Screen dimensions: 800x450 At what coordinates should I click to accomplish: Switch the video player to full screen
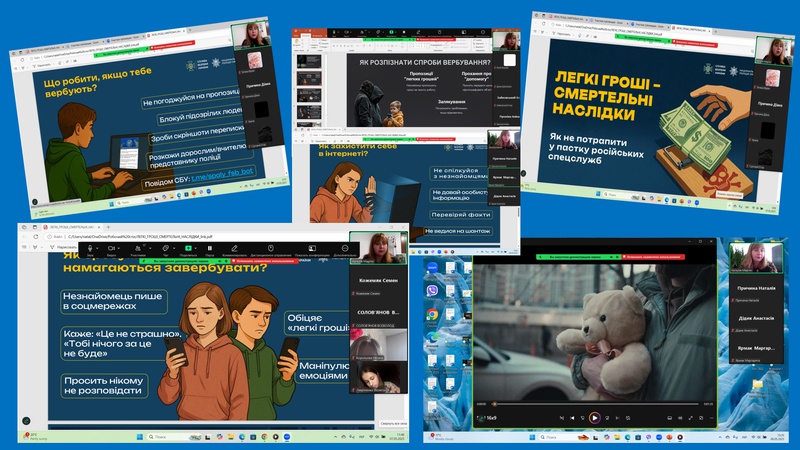691,418
